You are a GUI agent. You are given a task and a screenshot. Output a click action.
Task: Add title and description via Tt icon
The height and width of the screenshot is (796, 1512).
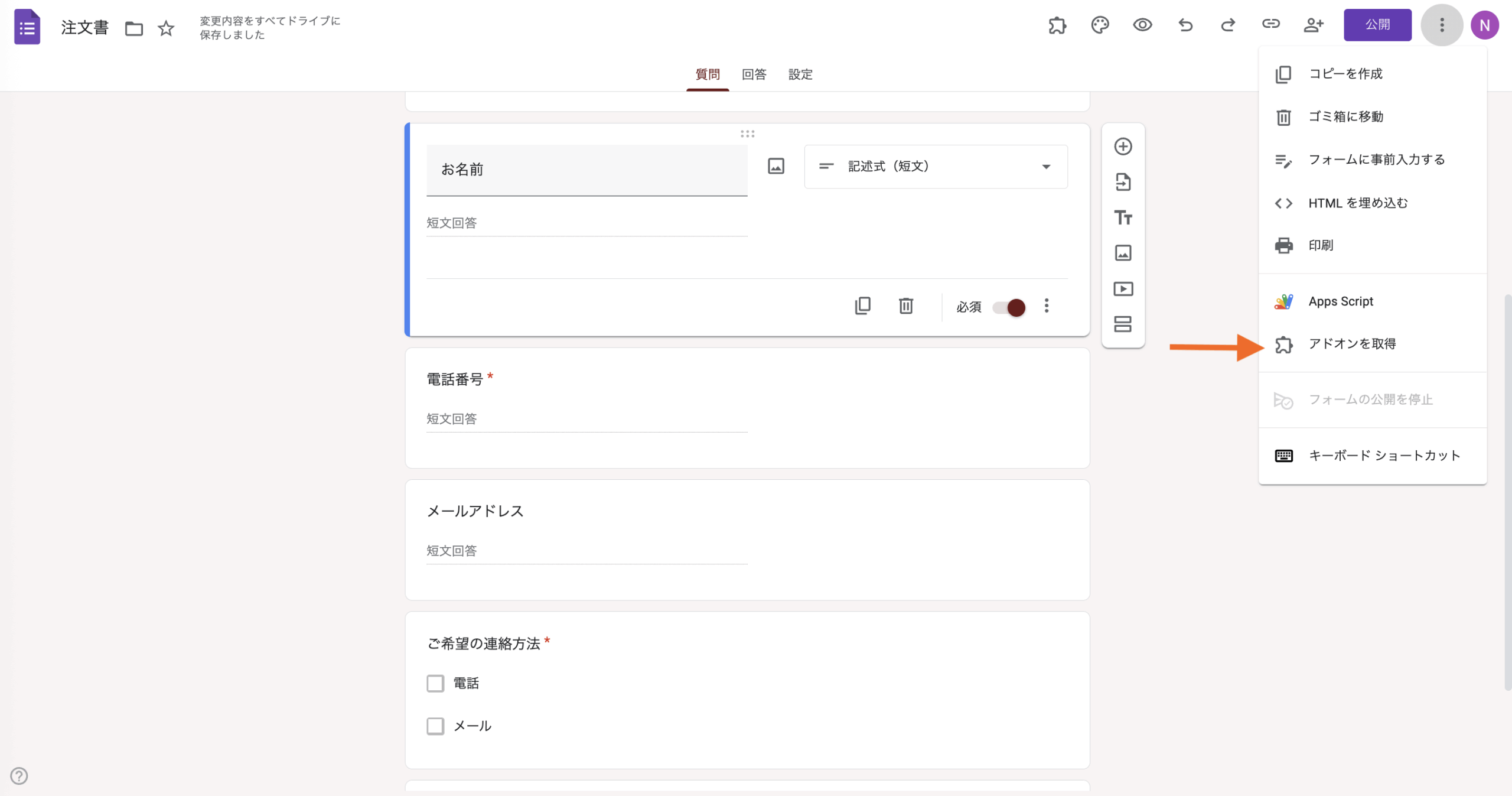click(x=1123, y=217)
